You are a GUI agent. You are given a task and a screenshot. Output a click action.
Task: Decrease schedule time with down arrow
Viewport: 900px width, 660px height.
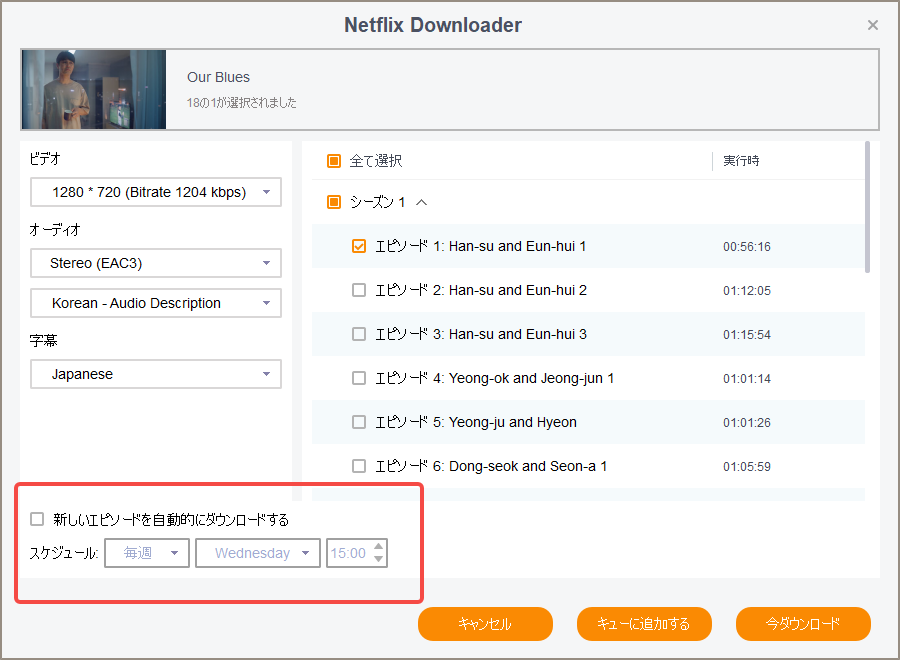click(378, 560)
